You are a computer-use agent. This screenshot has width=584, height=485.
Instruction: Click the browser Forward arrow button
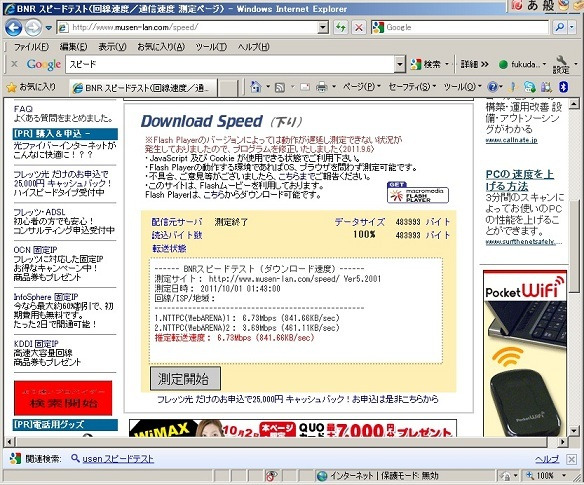[33, 28]
